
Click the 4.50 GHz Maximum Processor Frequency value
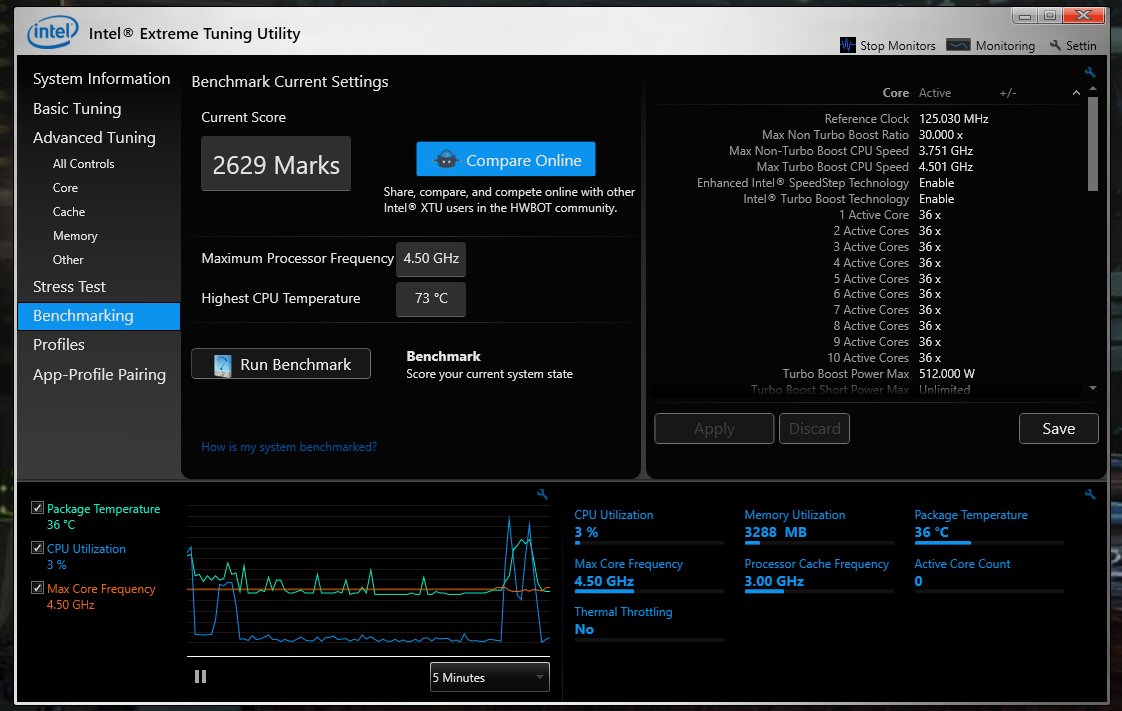pos(431,258)
